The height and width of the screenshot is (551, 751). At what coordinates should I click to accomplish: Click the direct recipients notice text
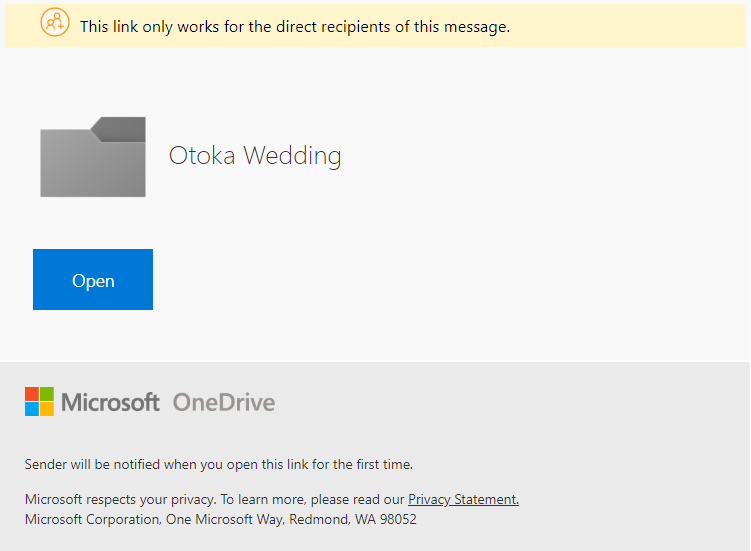point(295,27)
